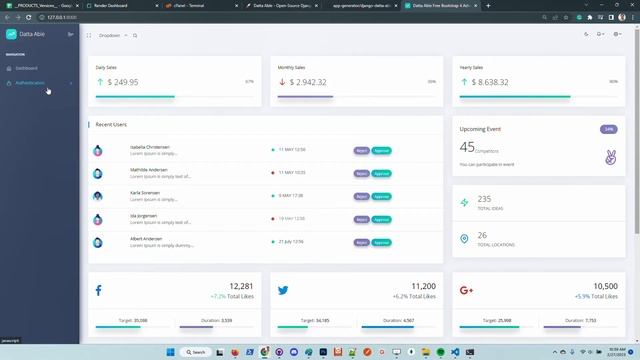Open Visual Studio Code from the taskbar

[x=455, y=352]
